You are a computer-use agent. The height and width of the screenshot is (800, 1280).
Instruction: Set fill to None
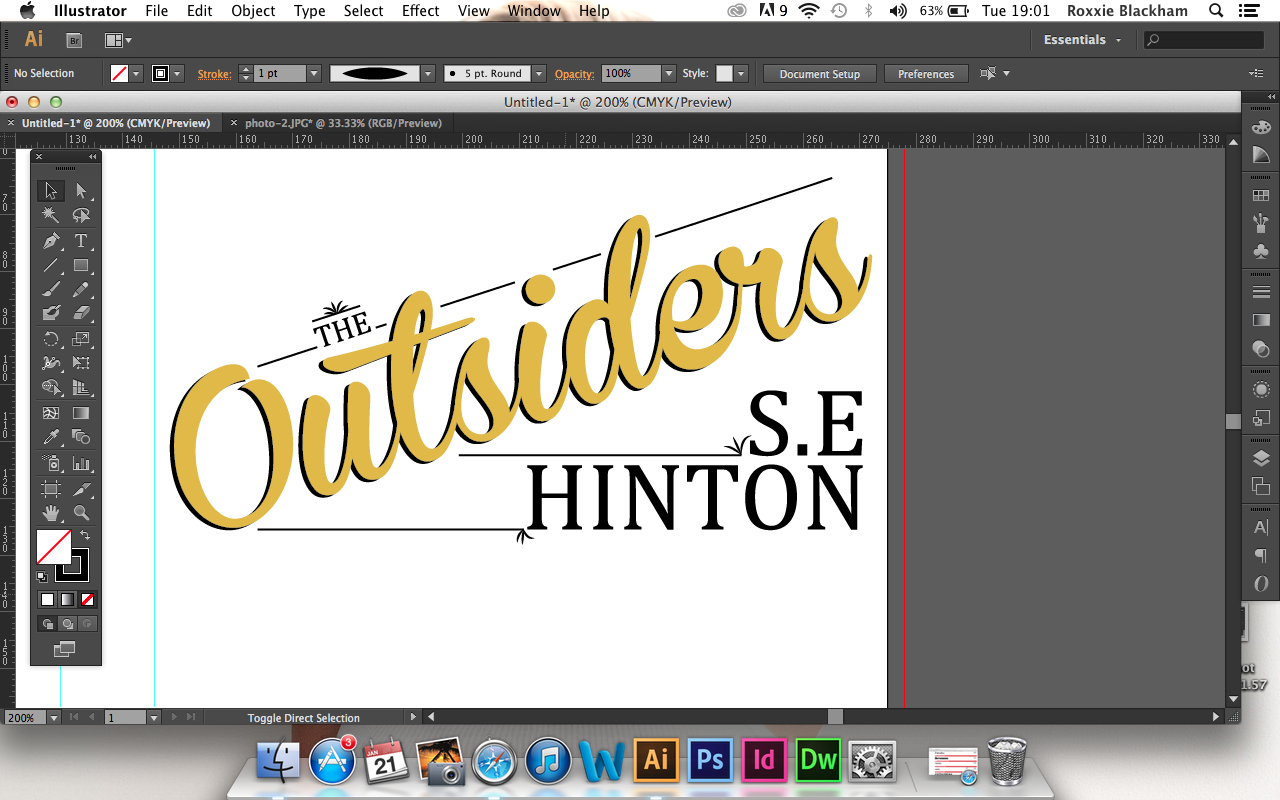tap(89, 599)
